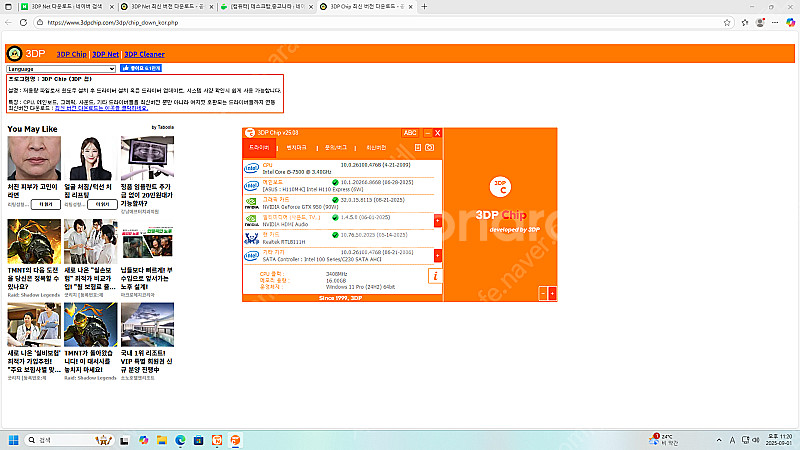Click the Intel icon for SATA Controller row
Viewport: 800px width, 450px height.
[252, 256]
